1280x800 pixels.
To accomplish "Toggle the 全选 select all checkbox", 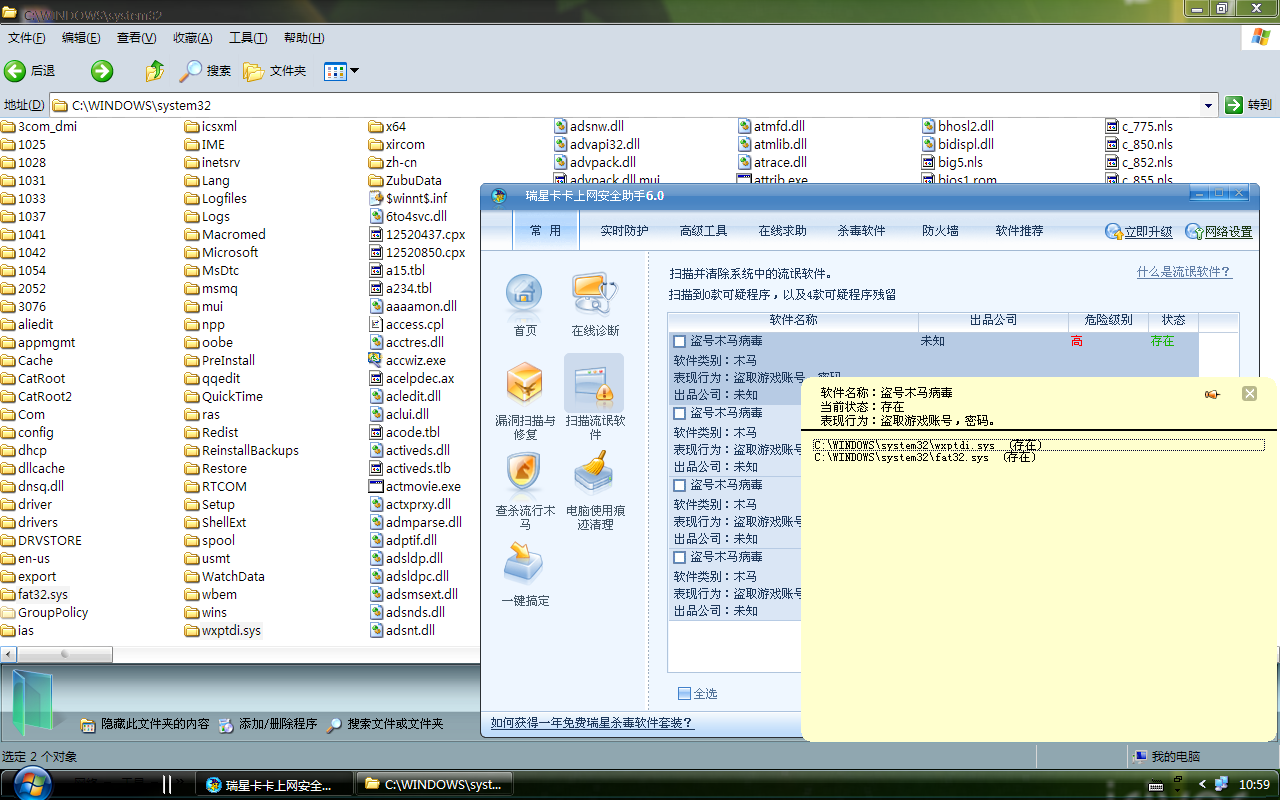I will tap(684, 693).
